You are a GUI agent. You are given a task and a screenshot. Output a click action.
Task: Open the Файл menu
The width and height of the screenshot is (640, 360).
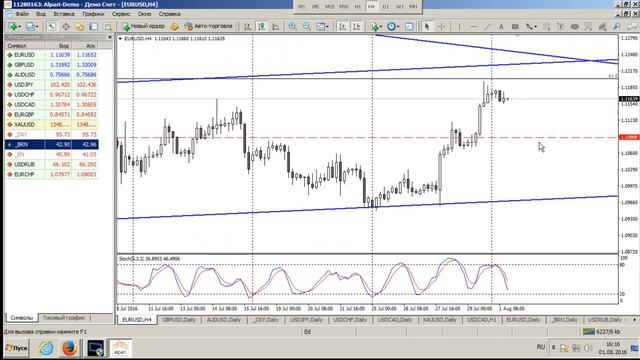(x=22, y=14)
